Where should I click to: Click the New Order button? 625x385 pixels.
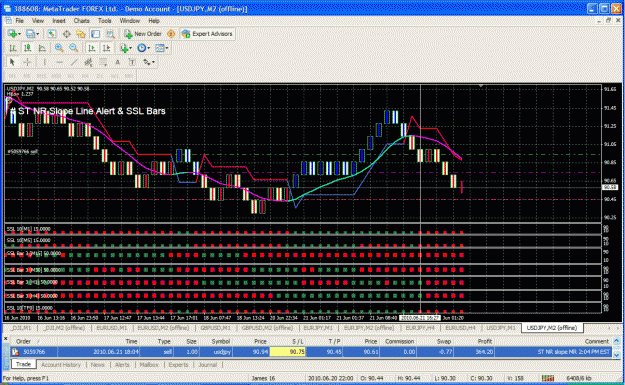tap(143, 34)
